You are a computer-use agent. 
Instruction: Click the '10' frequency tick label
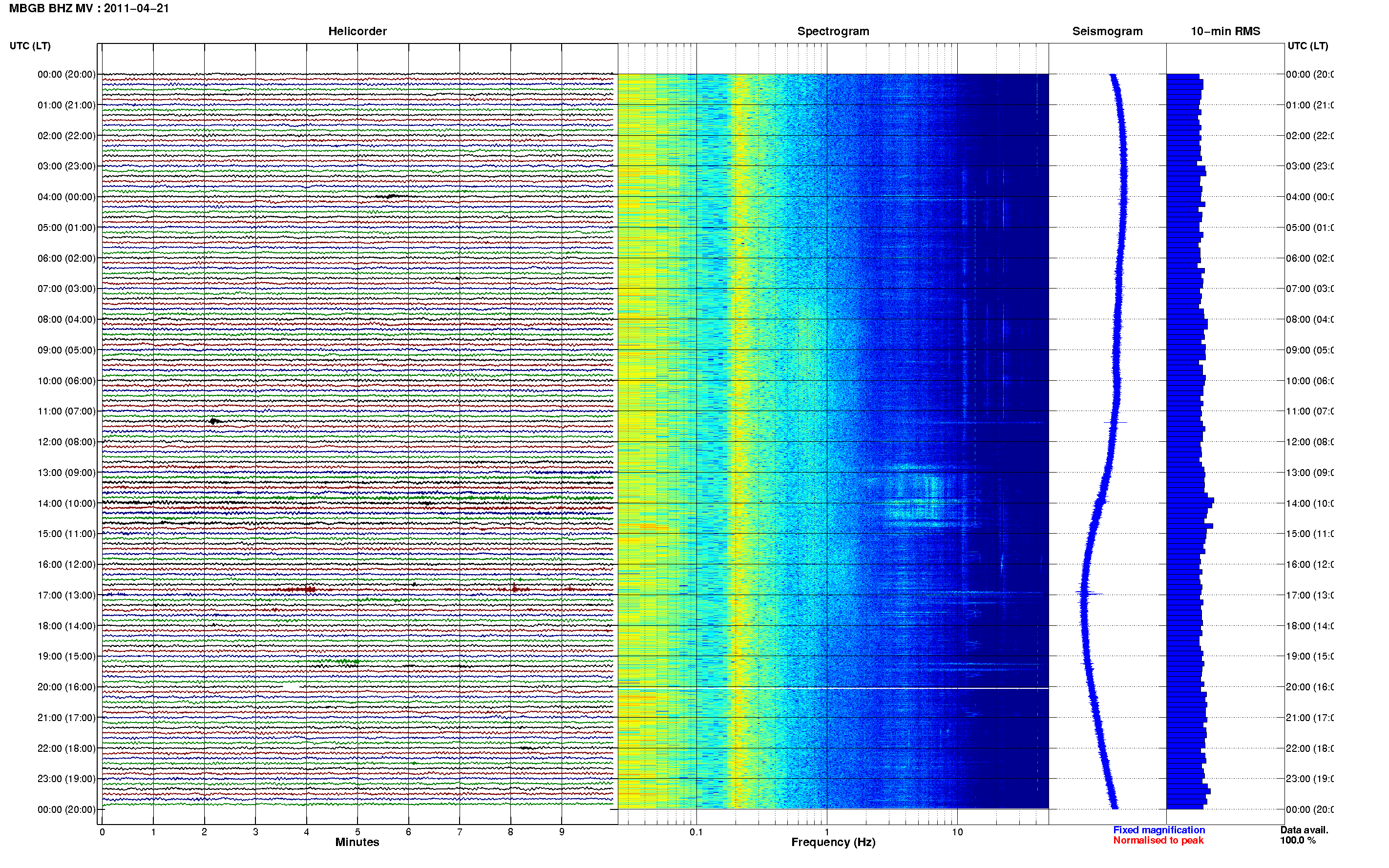pos(957,832)
